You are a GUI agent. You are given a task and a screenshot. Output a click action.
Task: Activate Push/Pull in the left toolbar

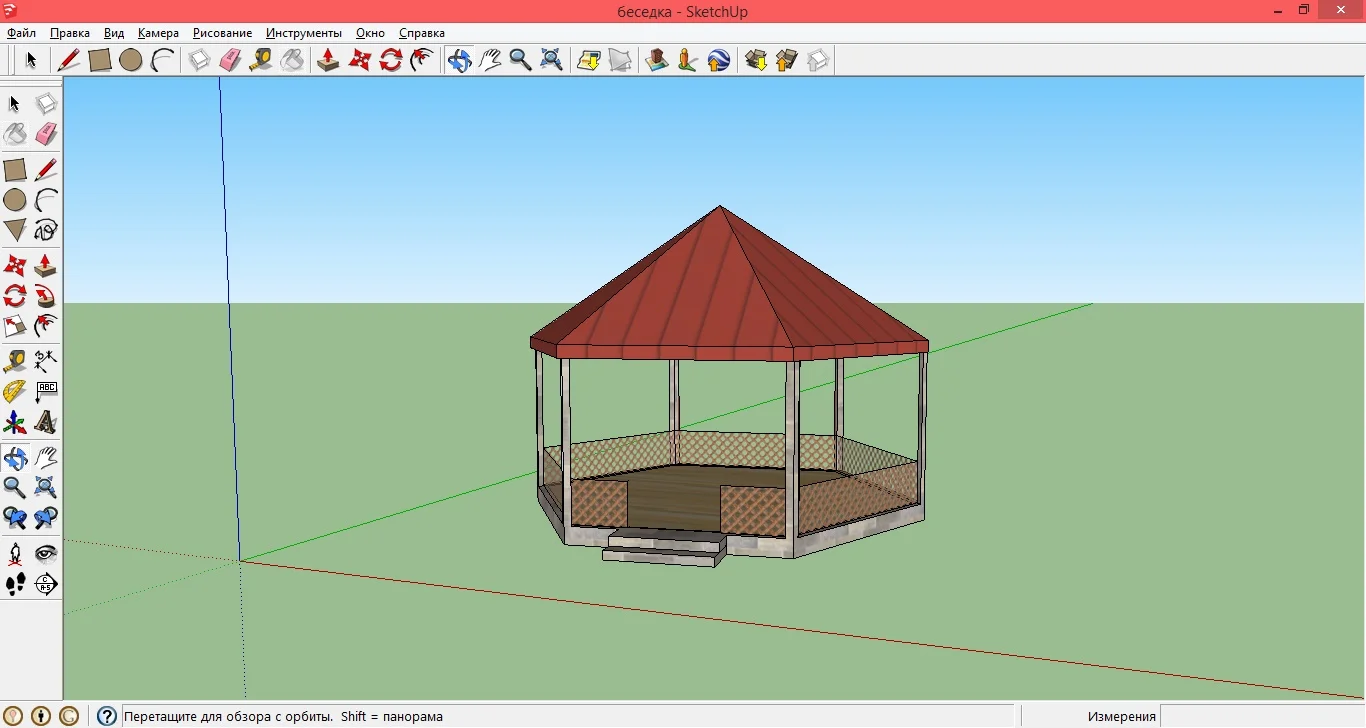pyautogui.click(x=46, y=266)
